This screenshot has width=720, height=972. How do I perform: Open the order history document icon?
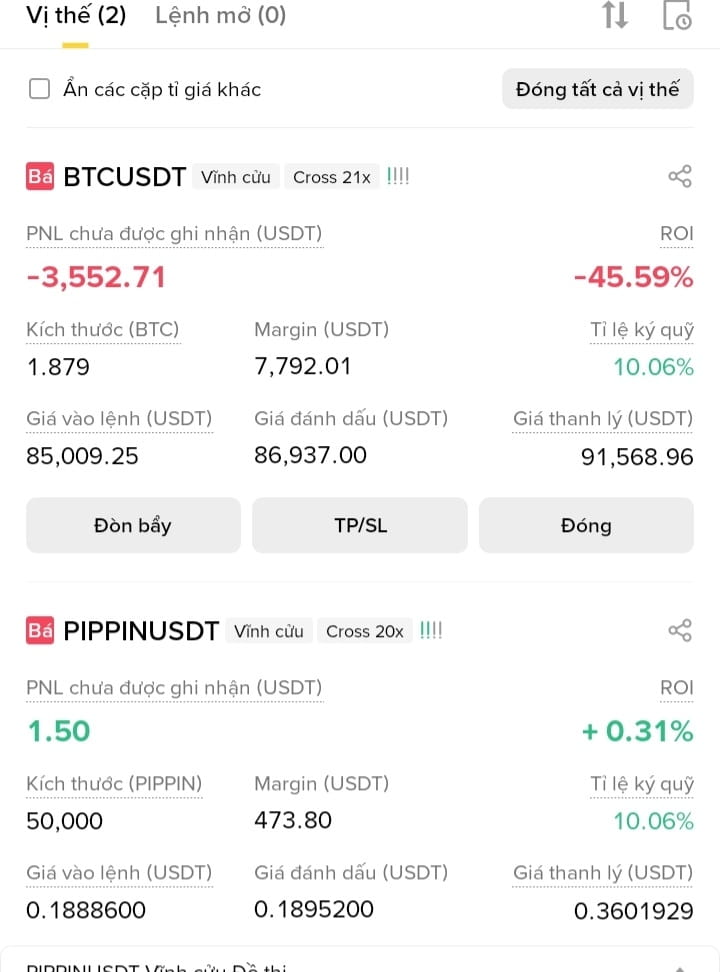(677, 15)
